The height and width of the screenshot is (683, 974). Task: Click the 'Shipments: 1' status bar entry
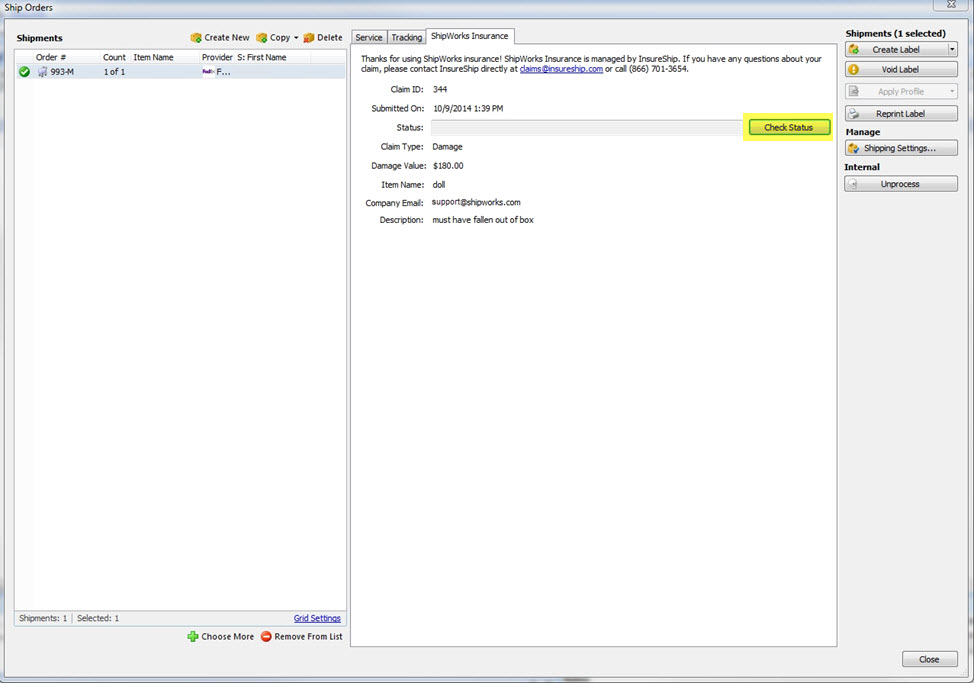coord(43,618)
